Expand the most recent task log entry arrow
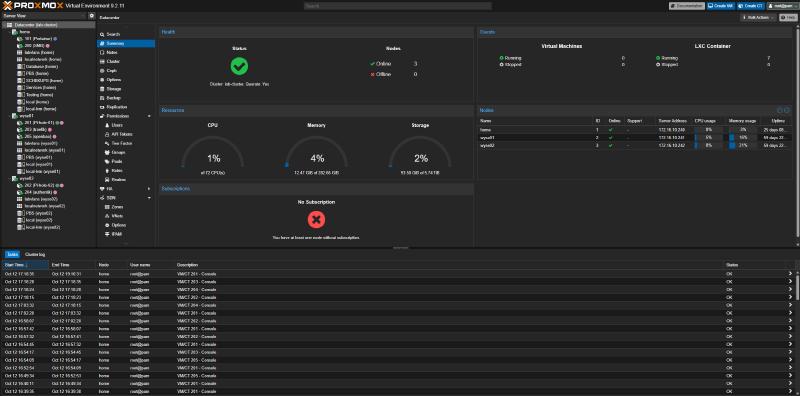Image resolution: width=800 pixels, height=396 pixels. (x=790, y=274)
